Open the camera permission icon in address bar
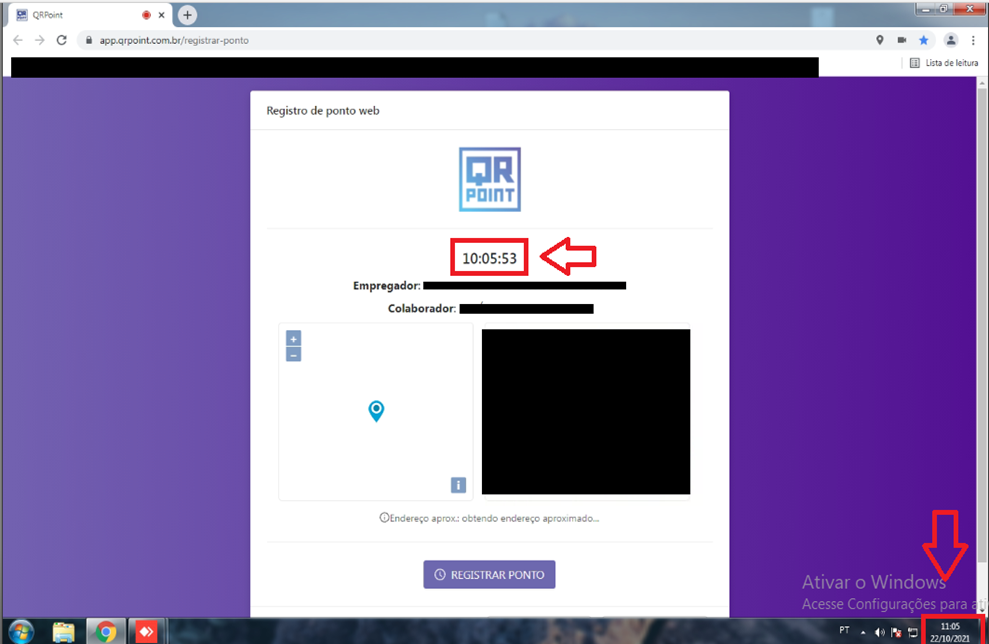Viewport: 989px width, 644px height. (902, 40)
